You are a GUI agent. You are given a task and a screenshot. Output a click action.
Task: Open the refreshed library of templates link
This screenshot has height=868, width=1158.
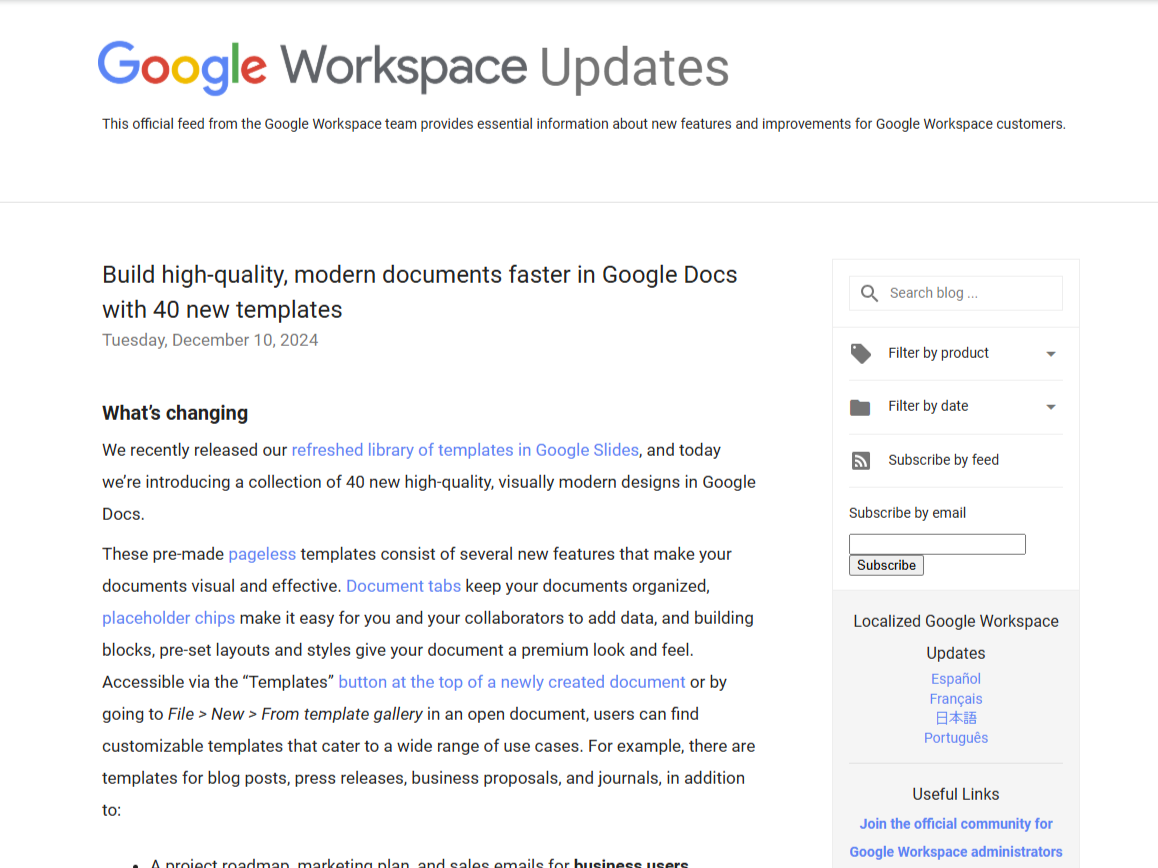(x=465, y=449)
